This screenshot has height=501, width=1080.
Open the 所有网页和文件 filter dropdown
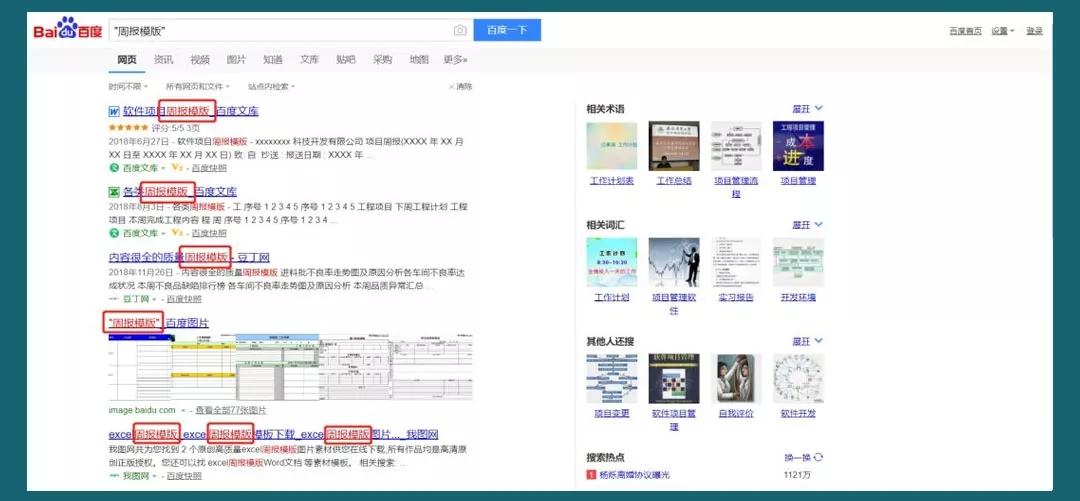pyautogui.click(x=198, y=87)
